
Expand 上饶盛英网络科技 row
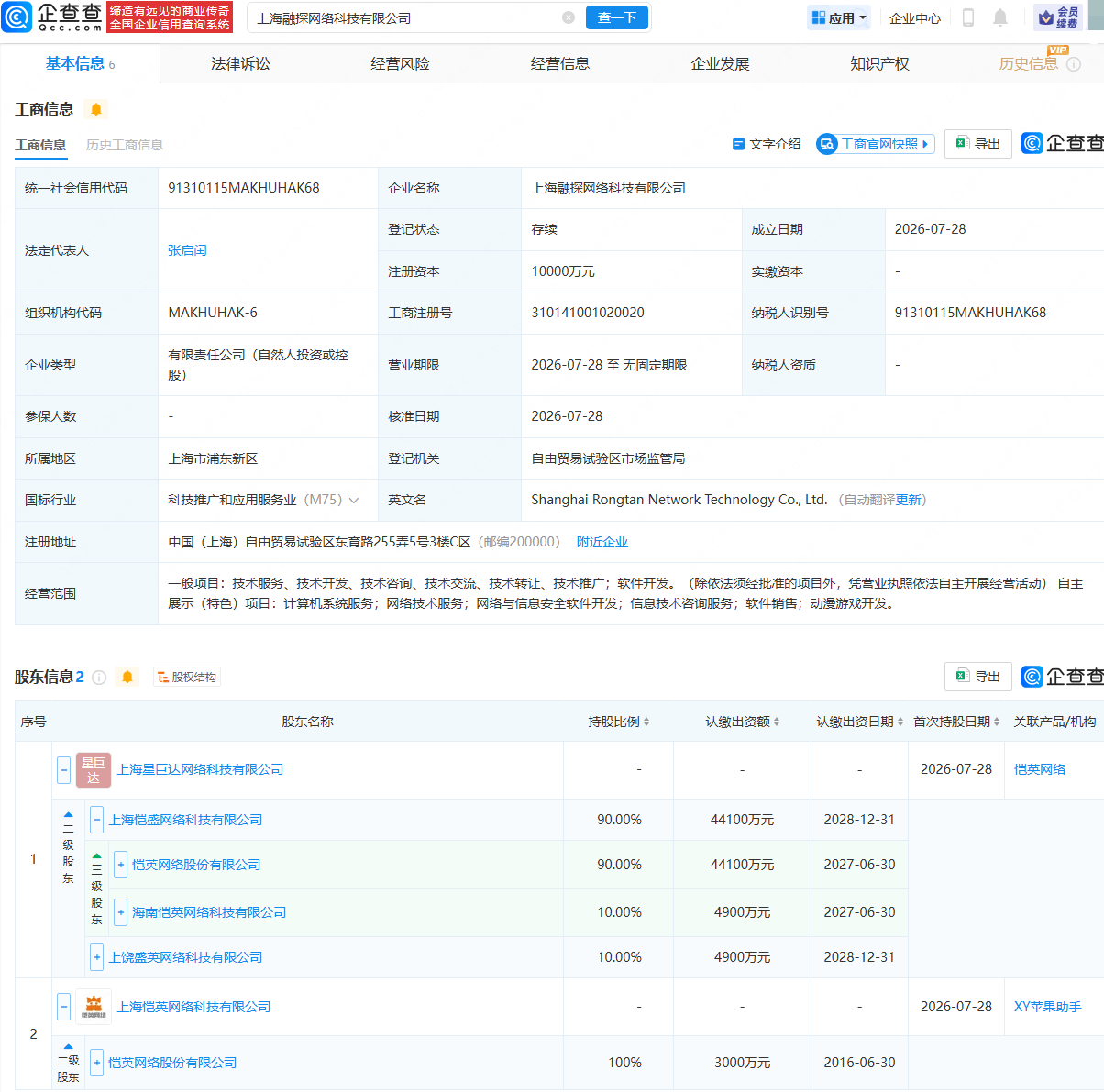(x=96, y=957)
